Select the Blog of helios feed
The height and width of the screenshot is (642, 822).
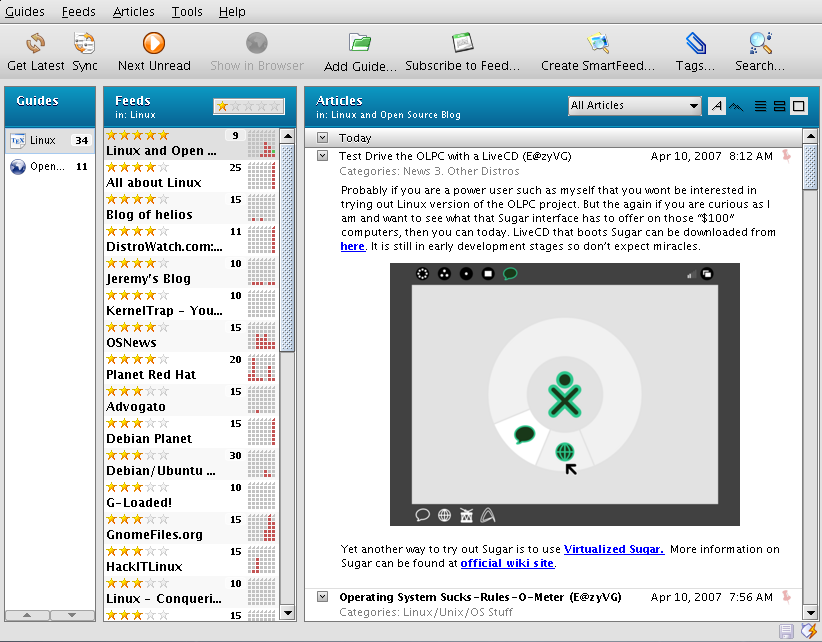191,208
